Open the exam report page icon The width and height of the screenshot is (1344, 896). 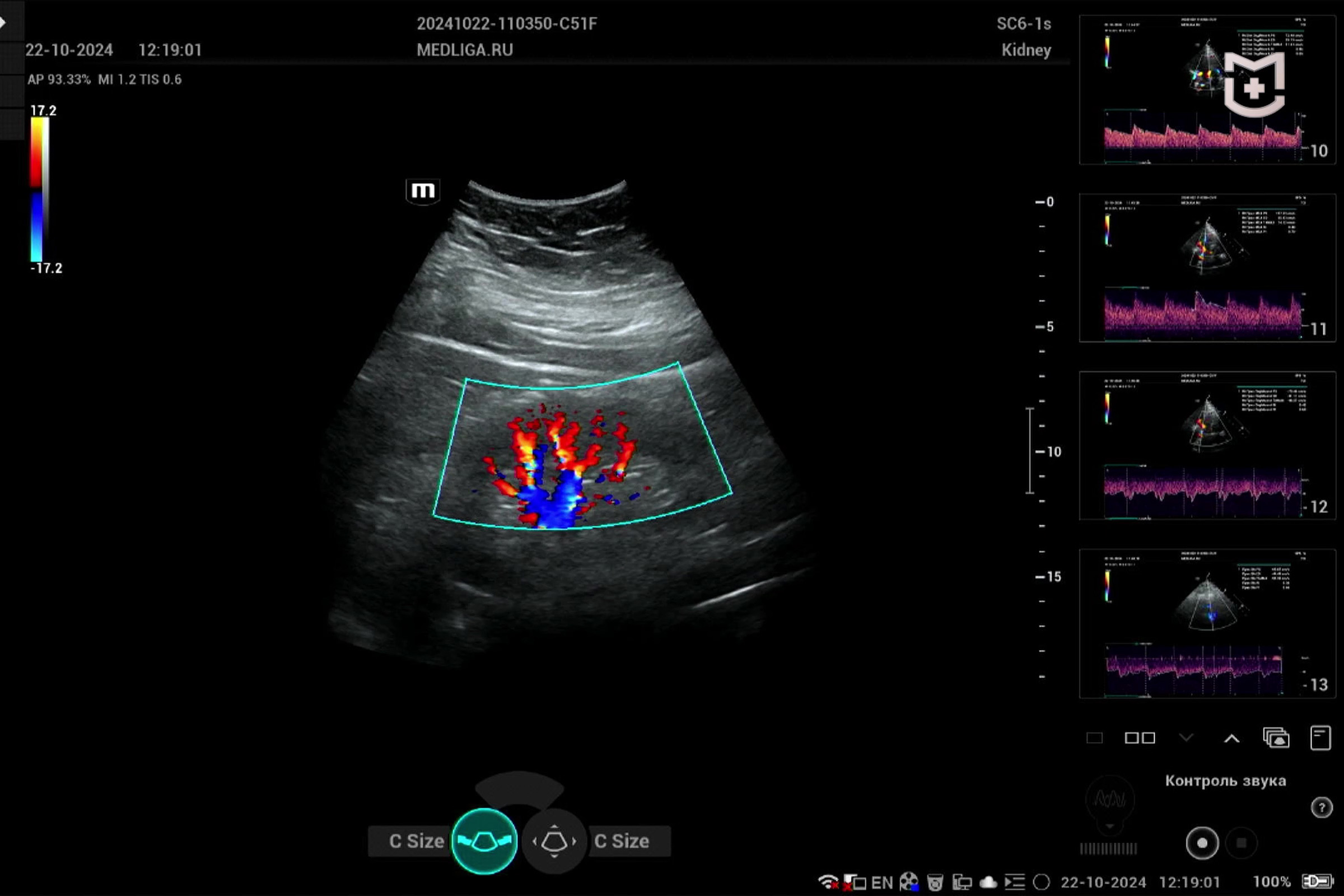click(x=1320, y=738)
